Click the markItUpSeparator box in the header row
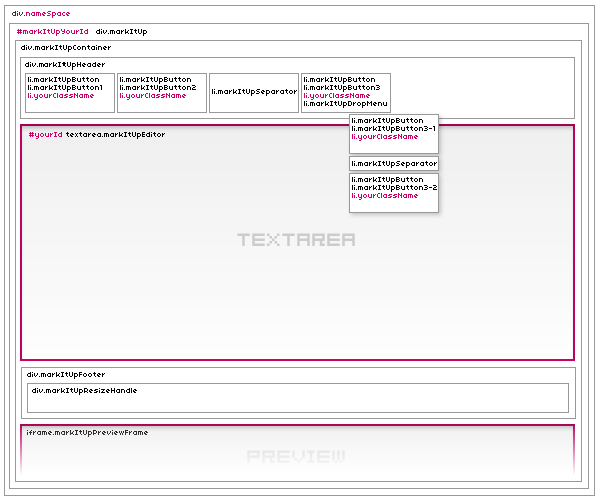Screen dimensions: 600x500 pos(254,92)
